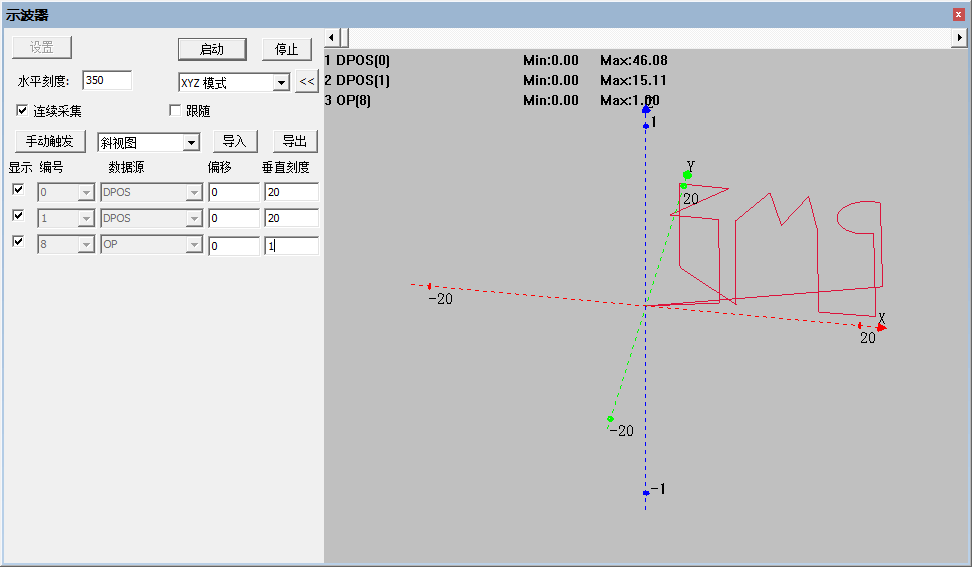Click the 水平刻度 label

pyautogui.click(x=43, y=81)
